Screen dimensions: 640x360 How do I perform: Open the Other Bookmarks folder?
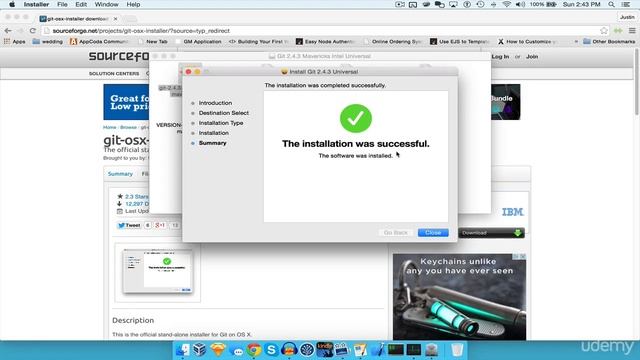coord(609,42)
